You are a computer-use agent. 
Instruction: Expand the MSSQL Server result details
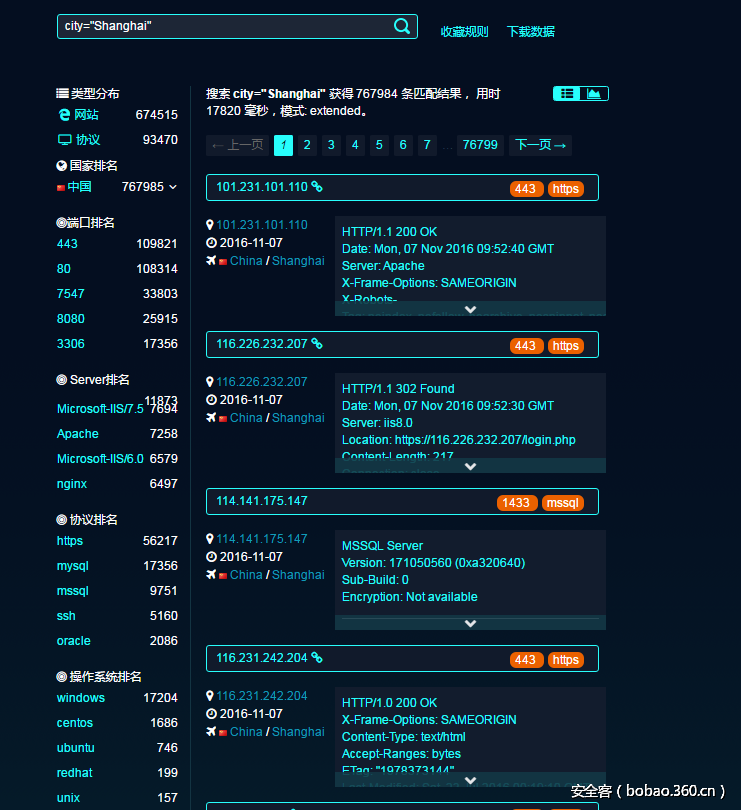point(470,623)
